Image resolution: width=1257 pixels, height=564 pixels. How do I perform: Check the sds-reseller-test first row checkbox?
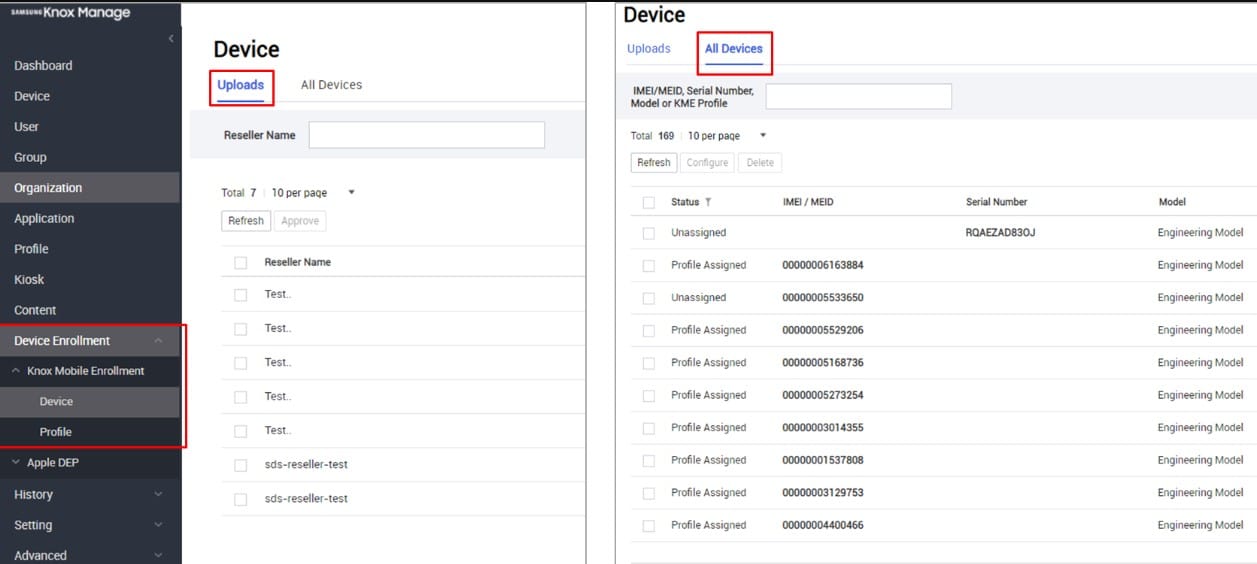point(240,465)
